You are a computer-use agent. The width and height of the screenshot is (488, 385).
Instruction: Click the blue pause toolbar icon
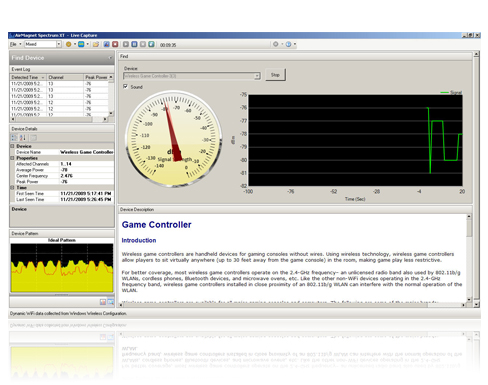point(134,44)
